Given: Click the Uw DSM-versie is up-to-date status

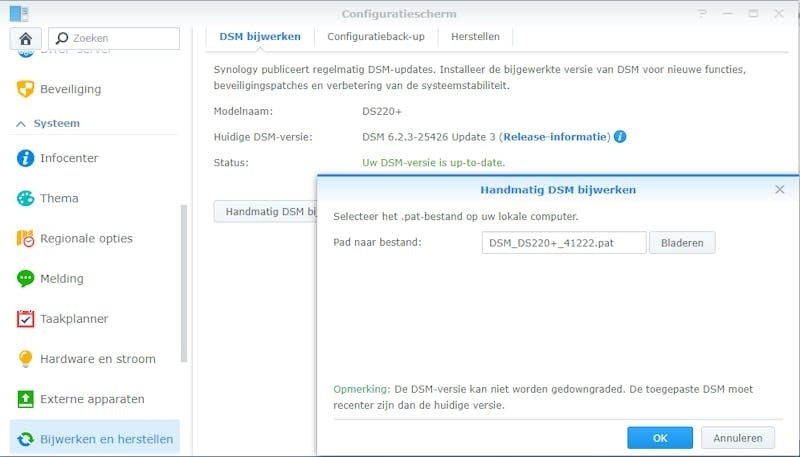Looking at the screenshot, I should (x=433, y=163).
